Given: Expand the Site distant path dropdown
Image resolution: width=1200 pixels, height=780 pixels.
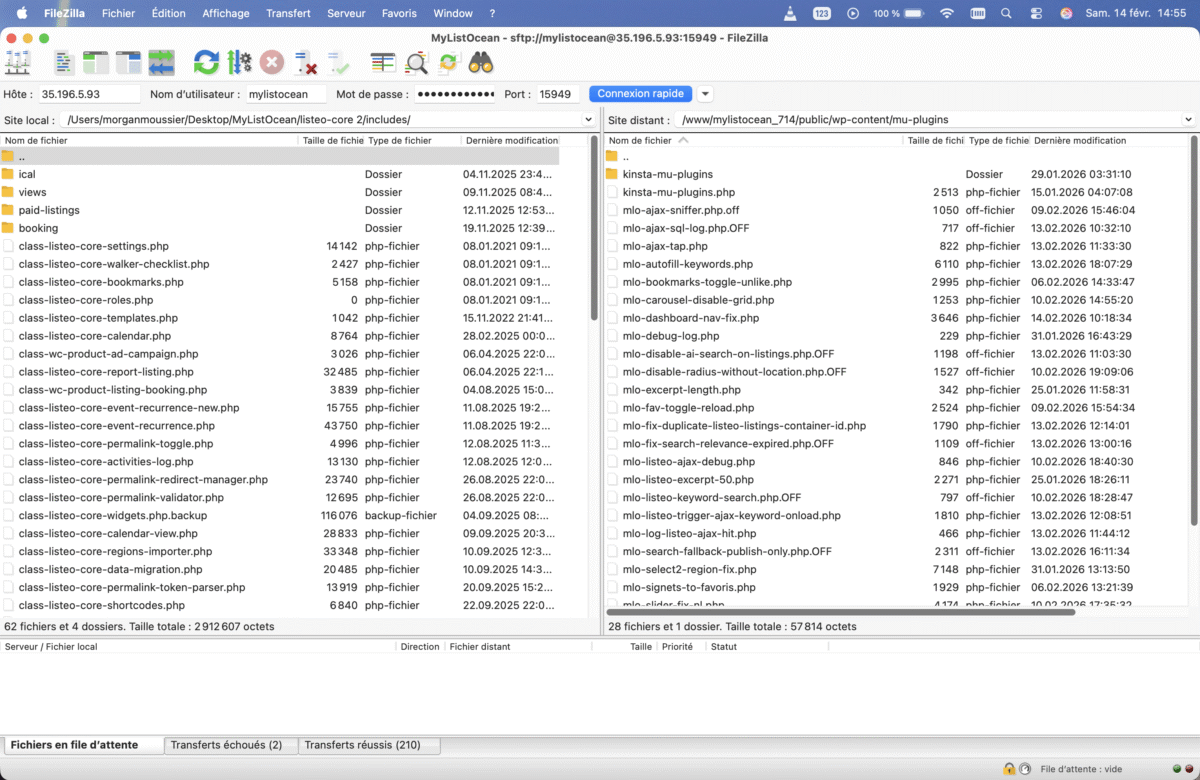Looking at the screenshot, I should click(x=1188, y=120).
